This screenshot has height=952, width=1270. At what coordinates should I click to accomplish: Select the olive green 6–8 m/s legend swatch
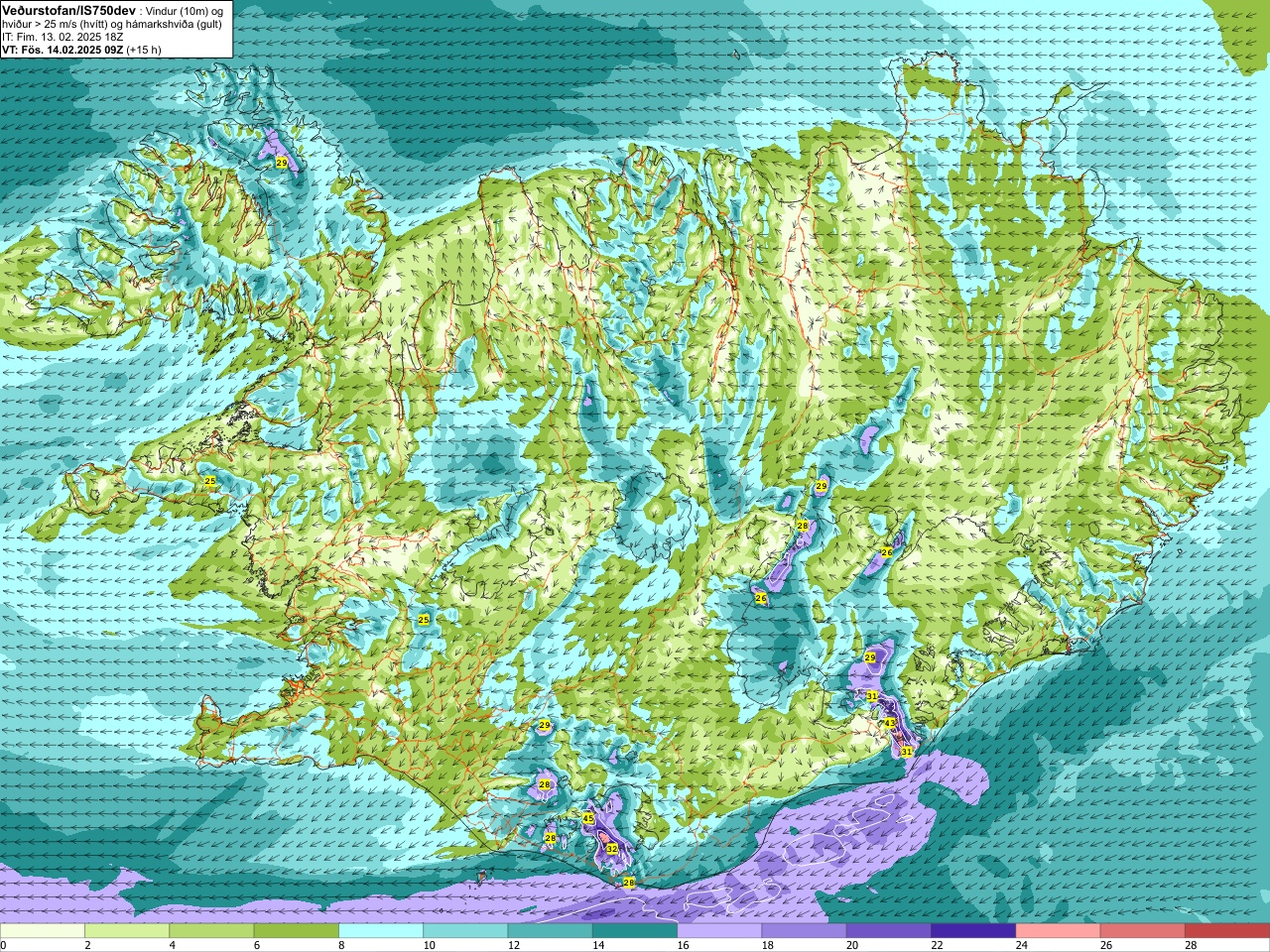[x=296, y=931]
